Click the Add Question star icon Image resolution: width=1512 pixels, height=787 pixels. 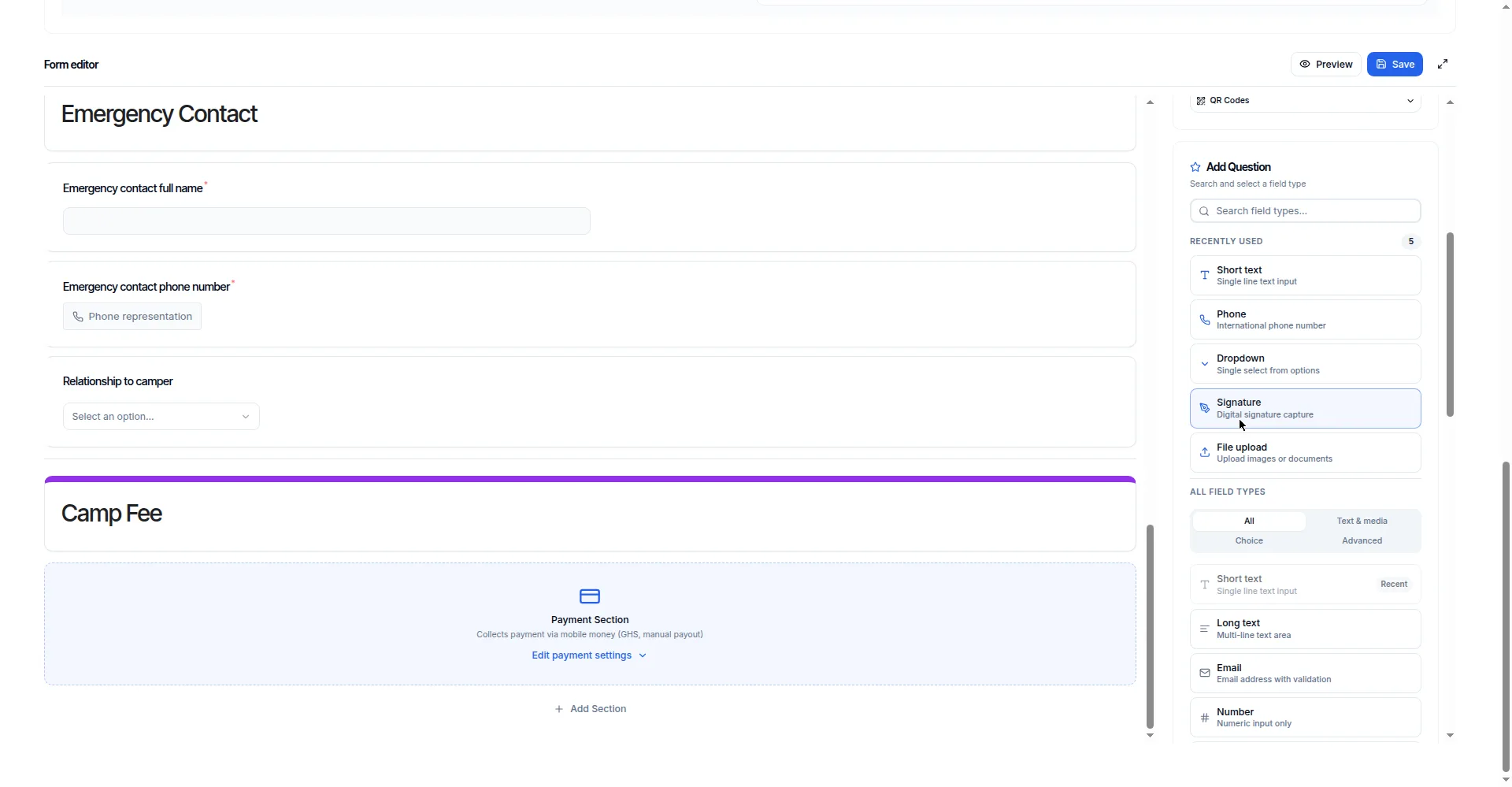pyautogui.click(x=1195, y=167)
